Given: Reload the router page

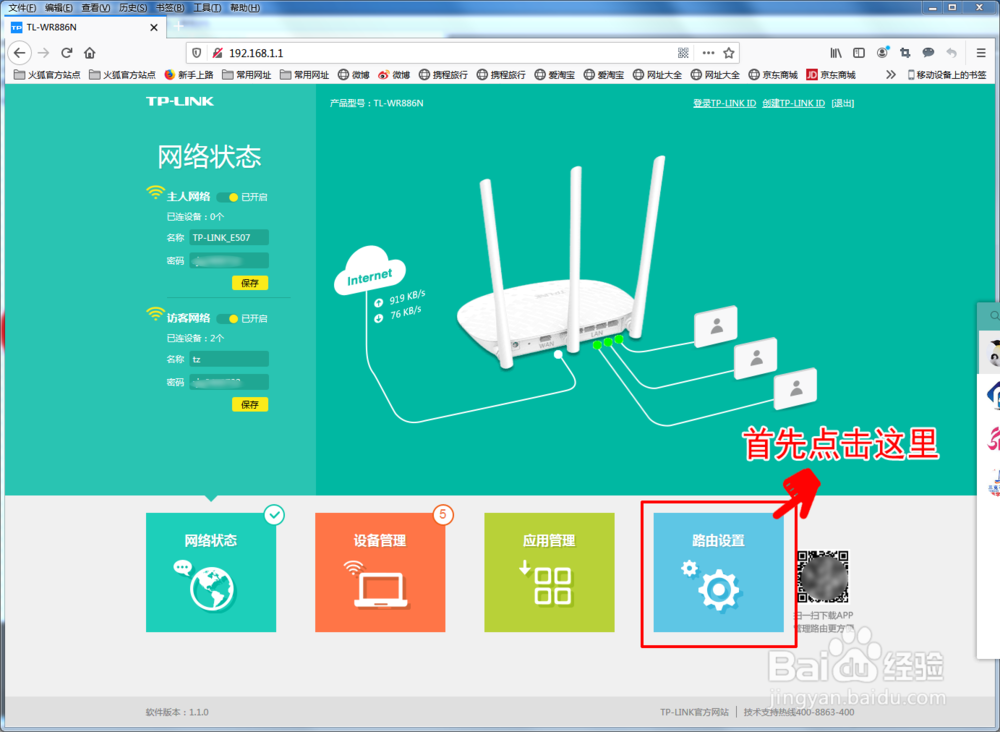Looking at the screenshot, I should [66, 53].
